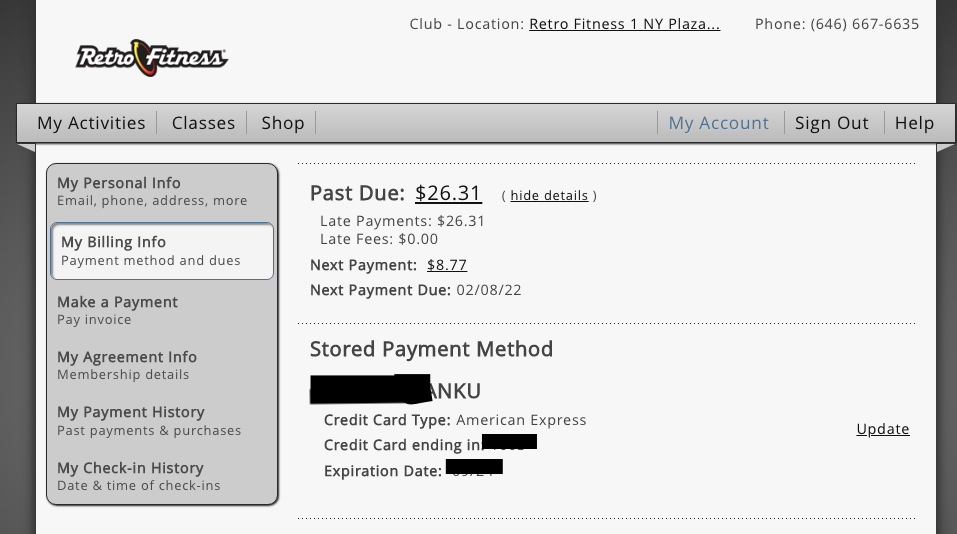Click the Retro Fitness logo
957x534 pixels.
[x=152, y=58]
